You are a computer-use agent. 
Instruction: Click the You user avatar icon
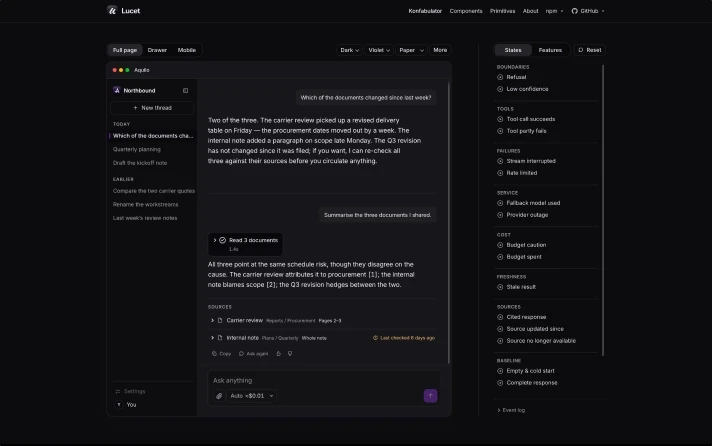[119, 404]
